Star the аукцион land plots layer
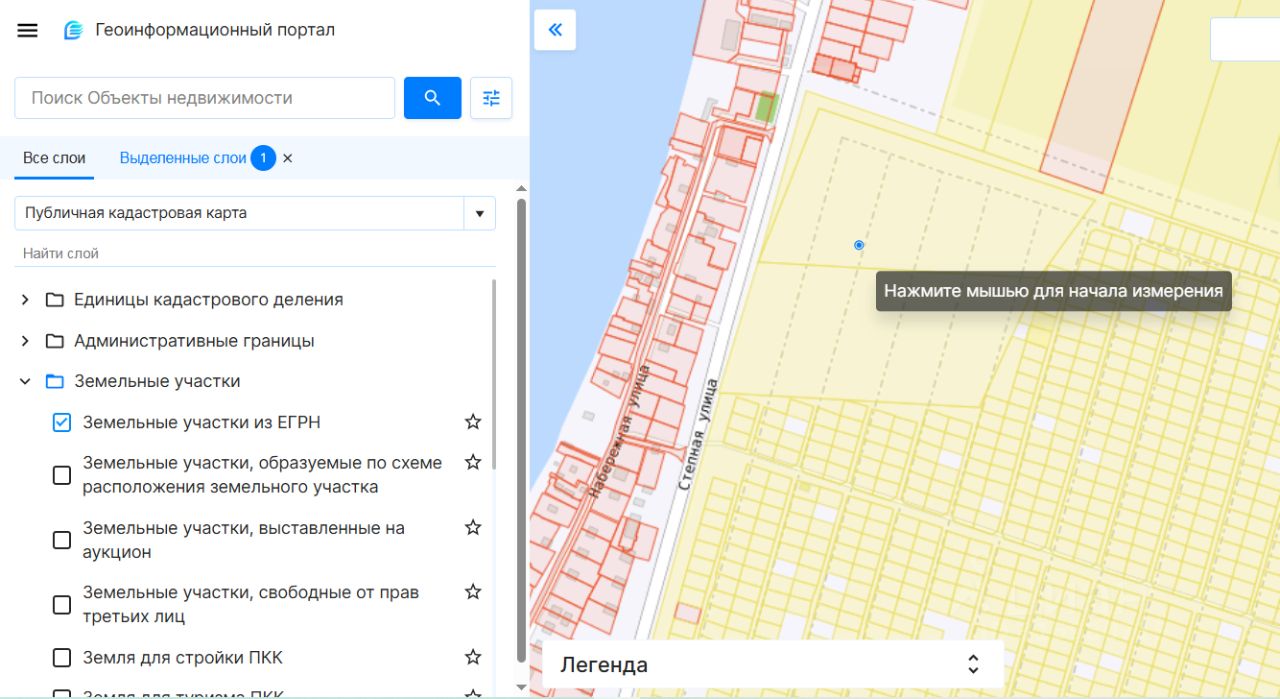 [x=473, y=527]
